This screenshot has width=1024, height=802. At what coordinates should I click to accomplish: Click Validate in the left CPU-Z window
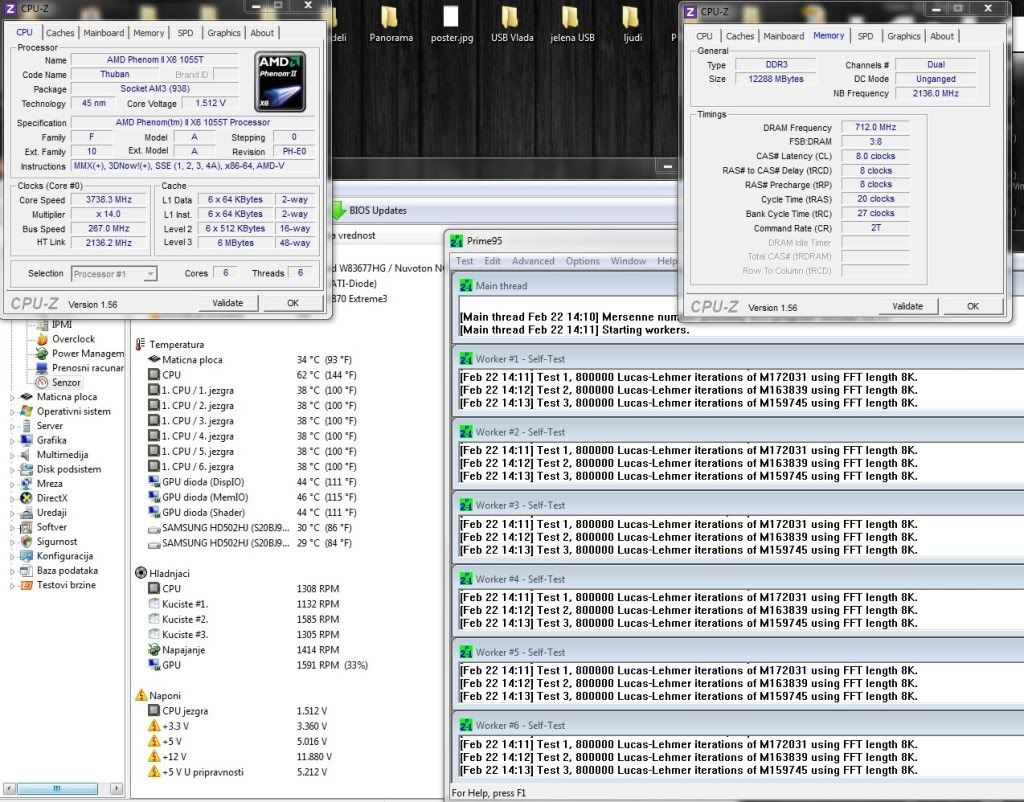[228, 303]
